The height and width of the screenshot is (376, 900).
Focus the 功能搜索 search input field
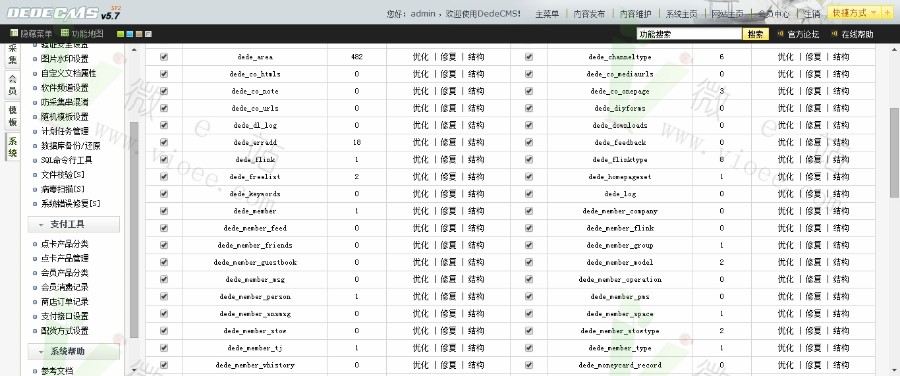pyautogui.click(x=689, y=34)
